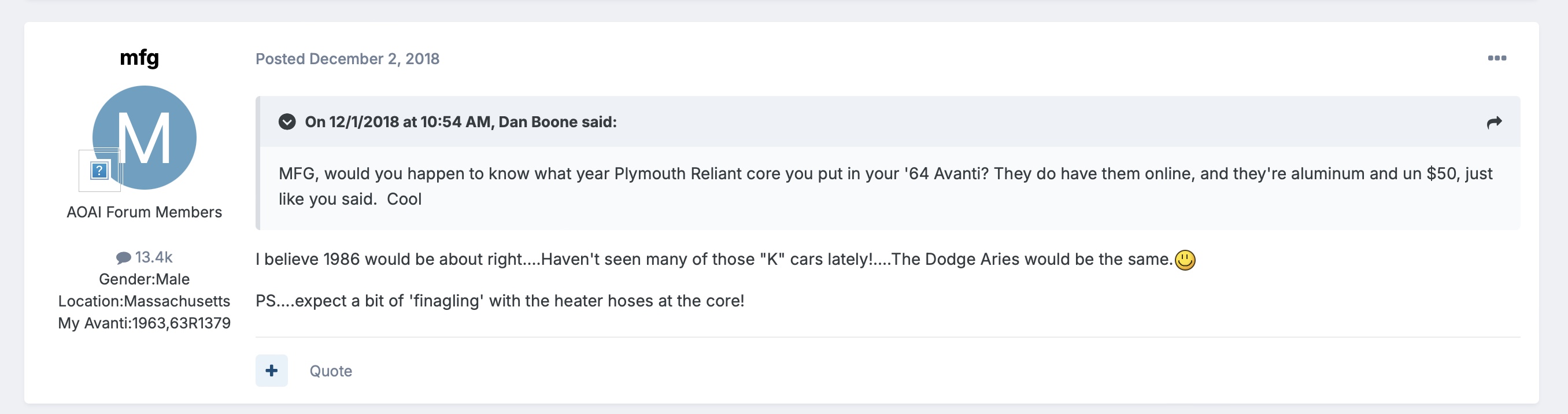
Task: Click the go-to-original-post arrow in quote
Action: [x=1494, y=123]
